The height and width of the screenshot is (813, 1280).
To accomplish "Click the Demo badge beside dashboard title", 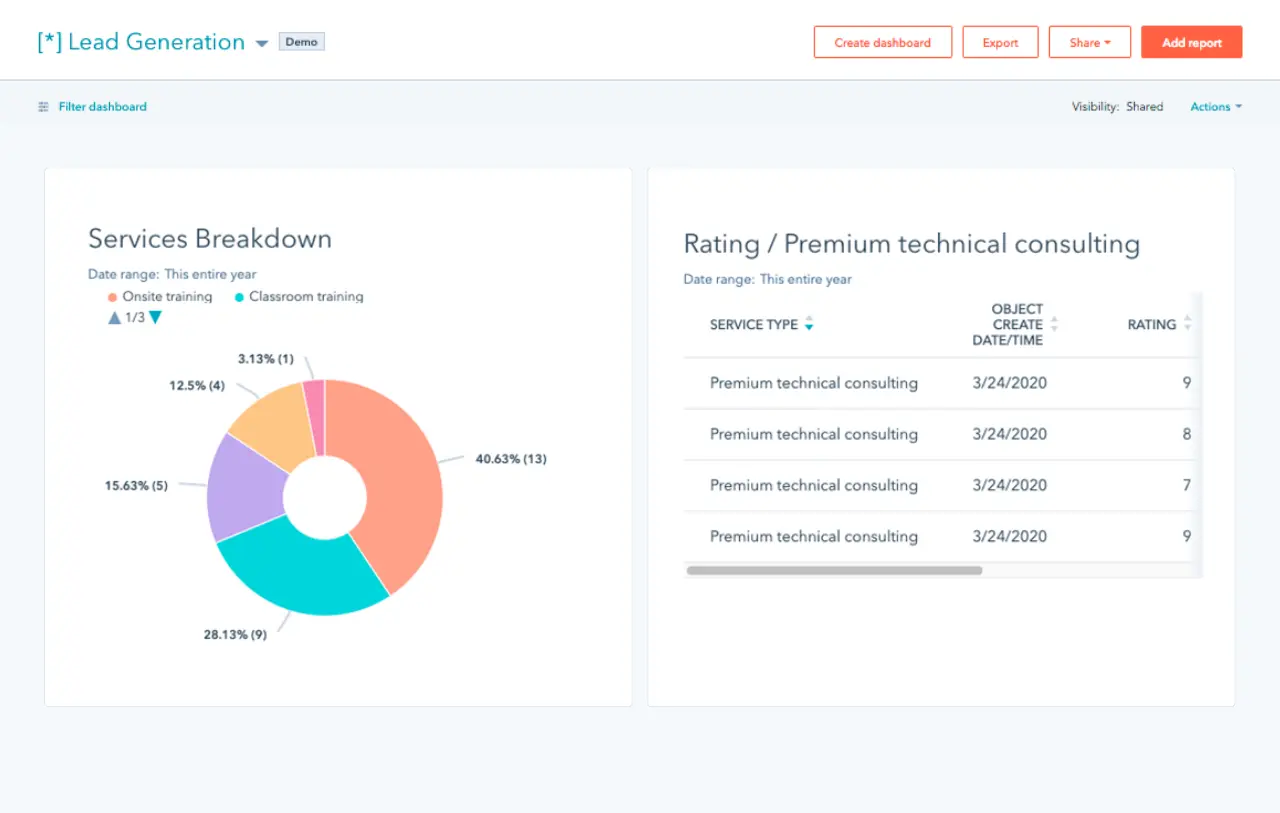I will click(x=301, y=42).
